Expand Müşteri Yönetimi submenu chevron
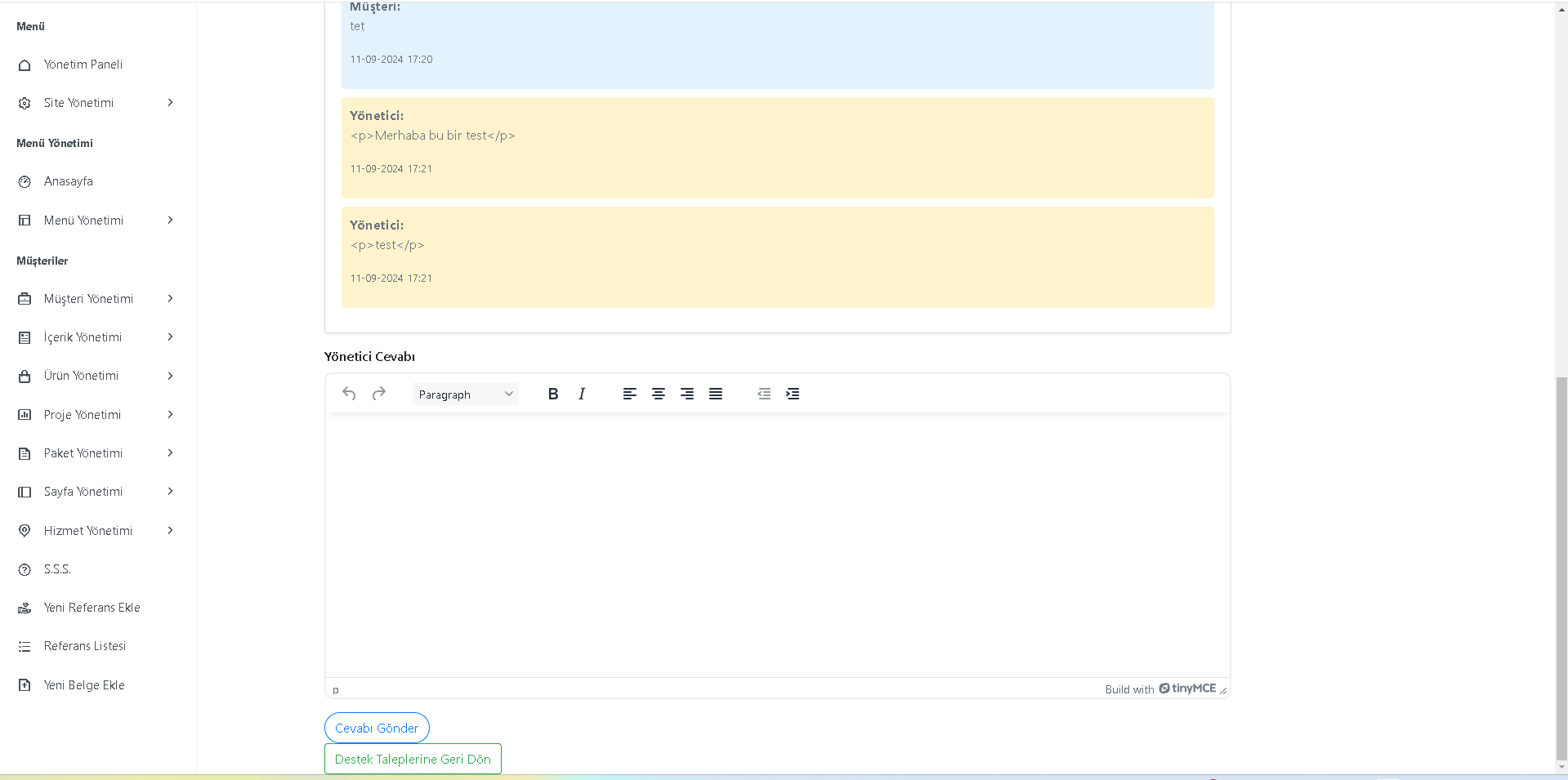Screen dimensions: 1568x780 (170, 299)
